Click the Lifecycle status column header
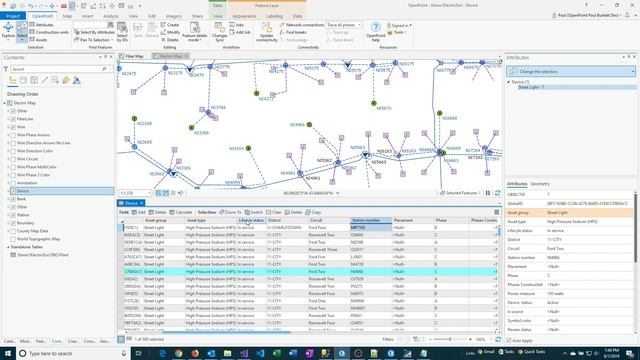 coord(251,220)
